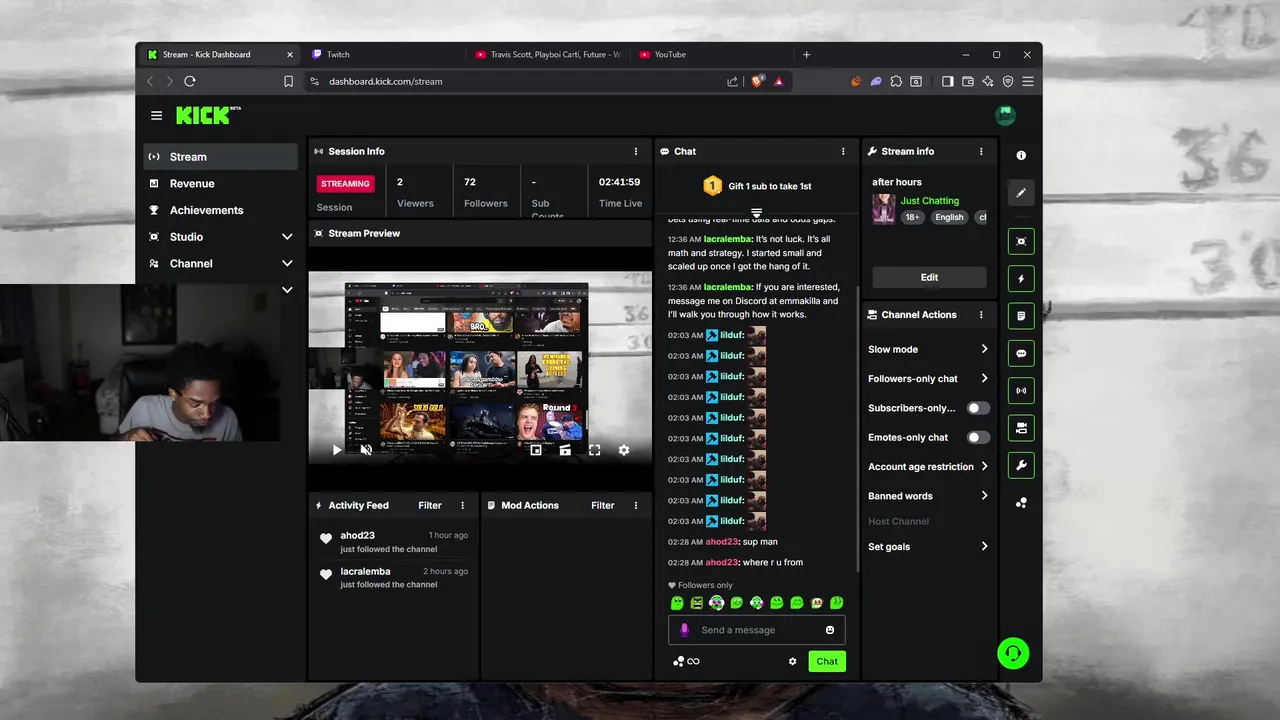Switch to the Twitch browser tab
The image size is (1280, 720).
(x=383, y=54)
